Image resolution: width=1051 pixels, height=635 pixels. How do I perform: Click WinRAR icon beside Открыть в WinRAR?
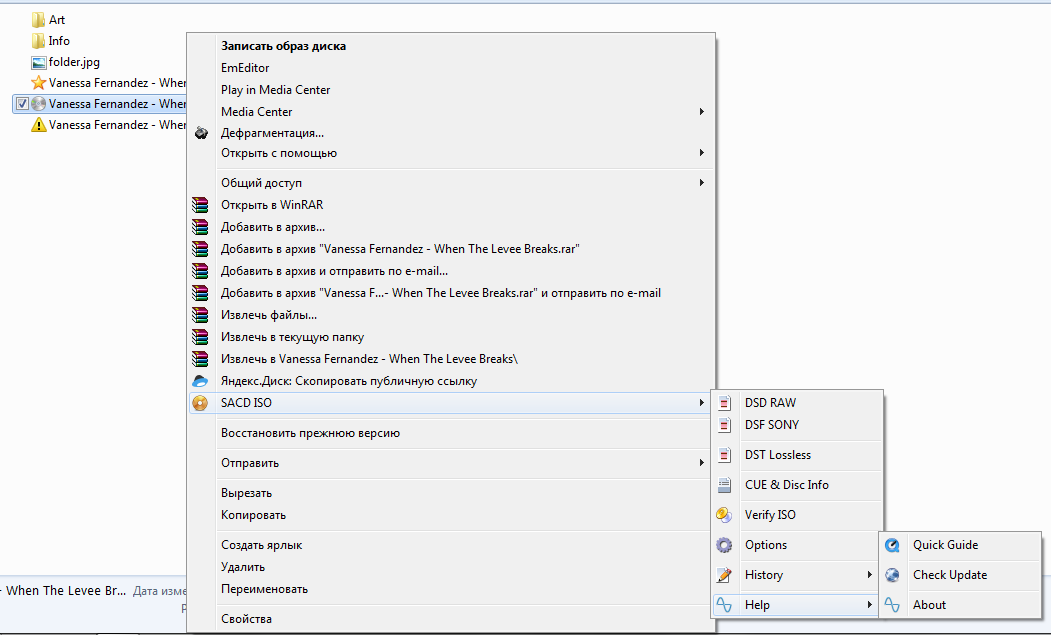click(200, 205)
